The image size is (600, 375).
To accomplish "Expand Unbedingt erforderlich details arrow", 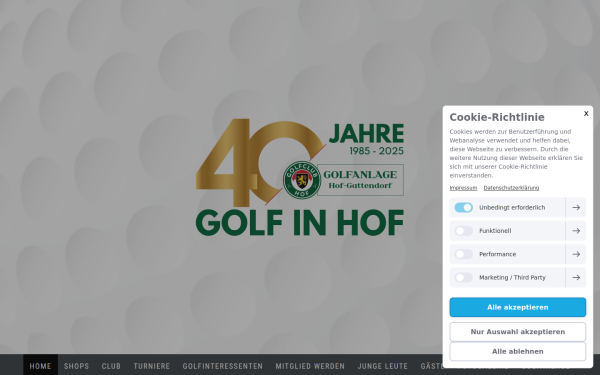I will (576, 207).
